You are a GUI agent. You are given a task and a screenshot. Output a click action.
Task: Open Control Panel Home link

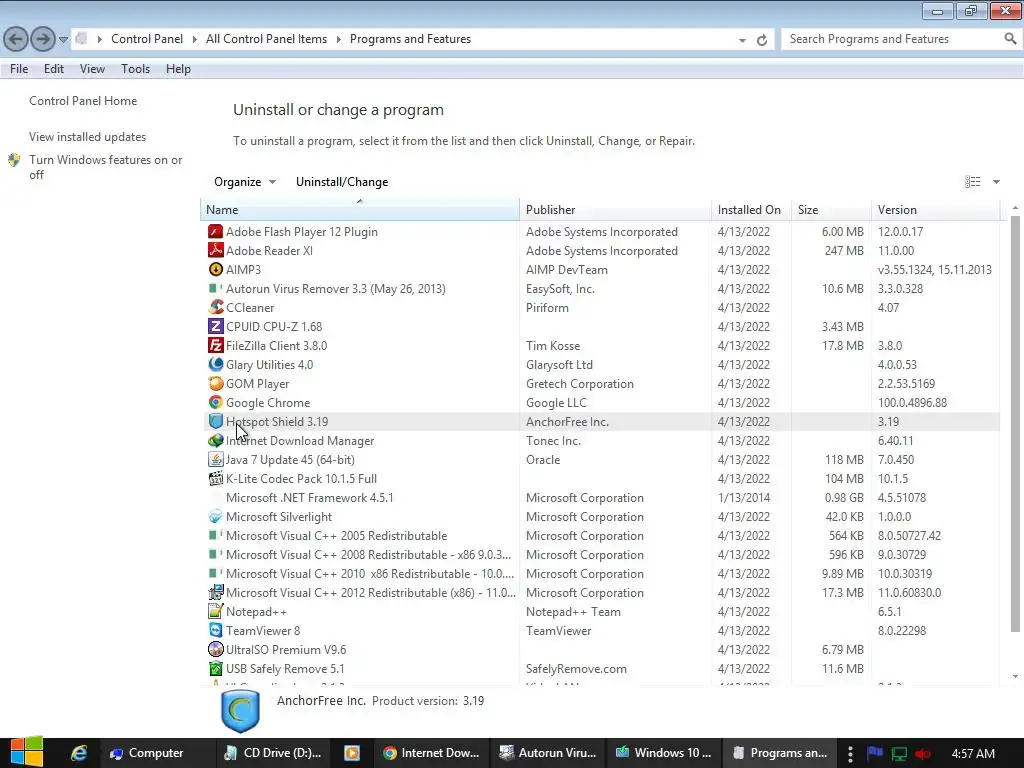[x=83, y=101]
